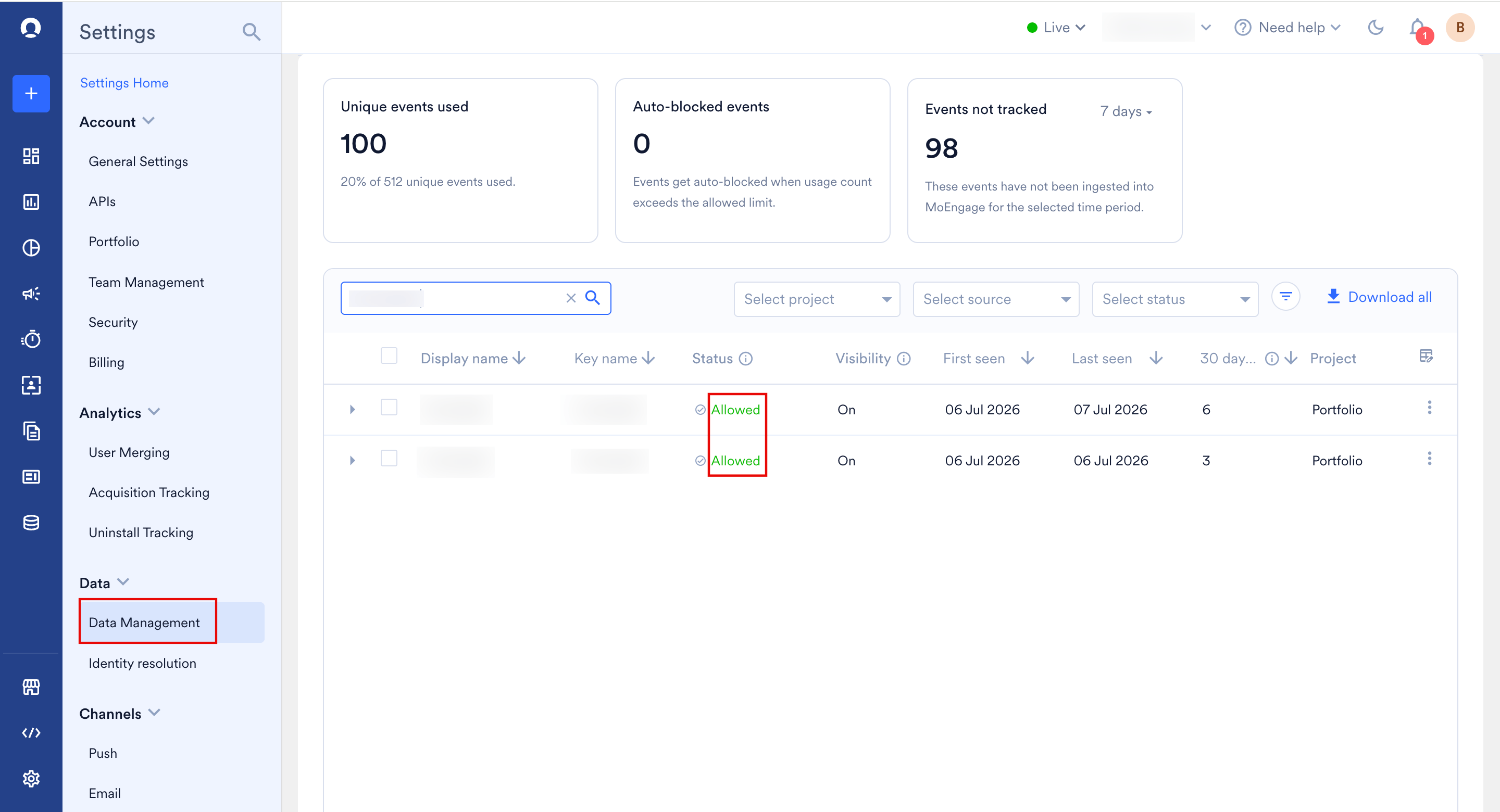1500x812 pixels.
Task: Open the user profile card icon
Action: click(31, 385)
